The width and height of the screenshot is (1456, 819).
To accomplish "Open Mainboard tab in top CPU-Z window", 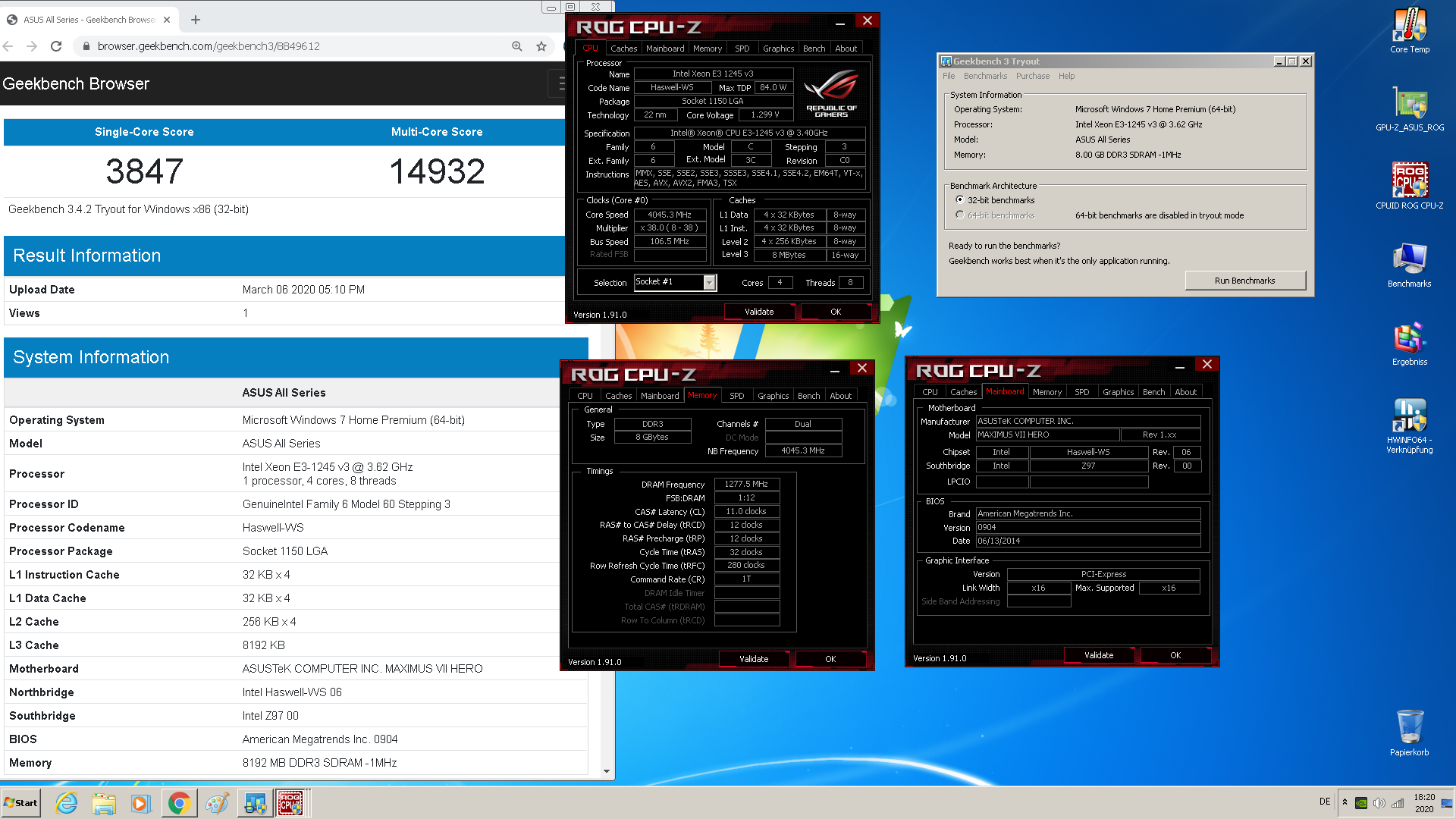I will (665, 49).
